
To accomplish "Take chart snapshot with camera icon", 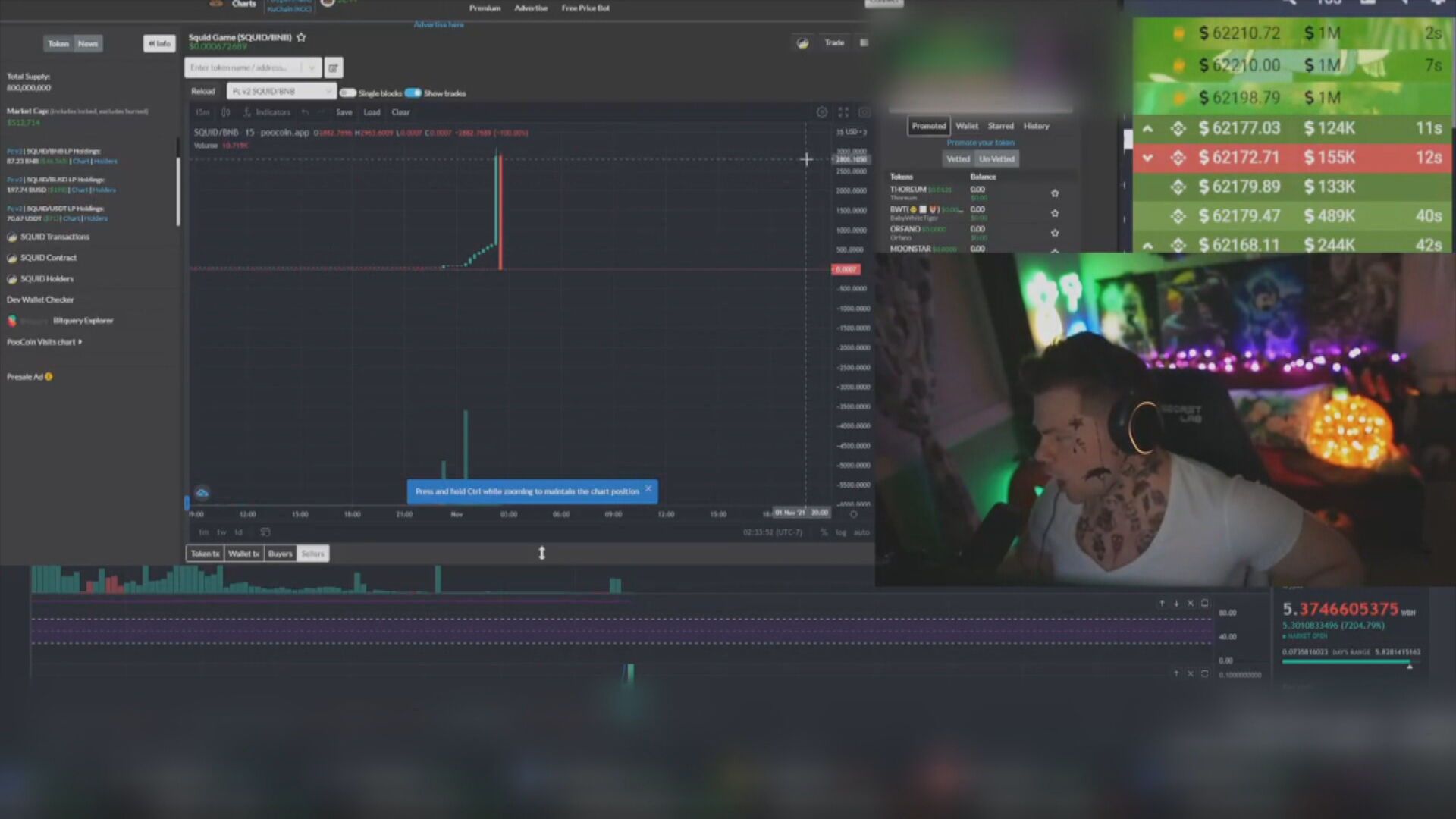I will tap(864, 112).
